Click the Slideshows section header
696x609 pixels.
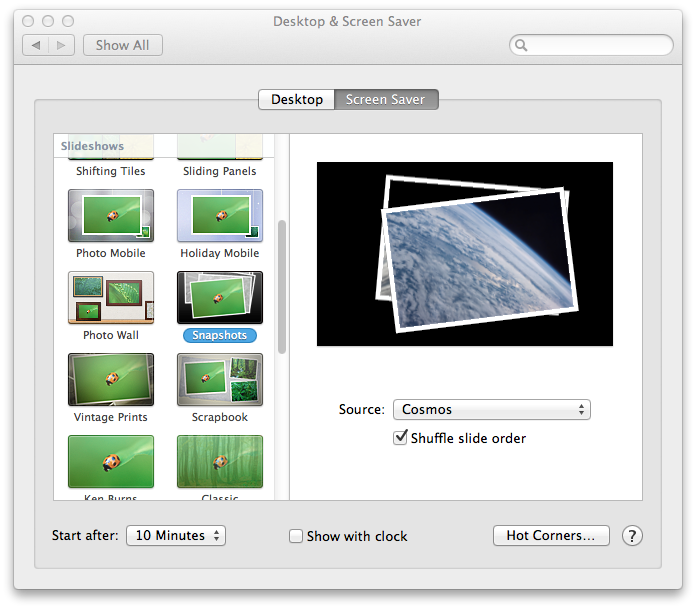[x=92, y=146]
